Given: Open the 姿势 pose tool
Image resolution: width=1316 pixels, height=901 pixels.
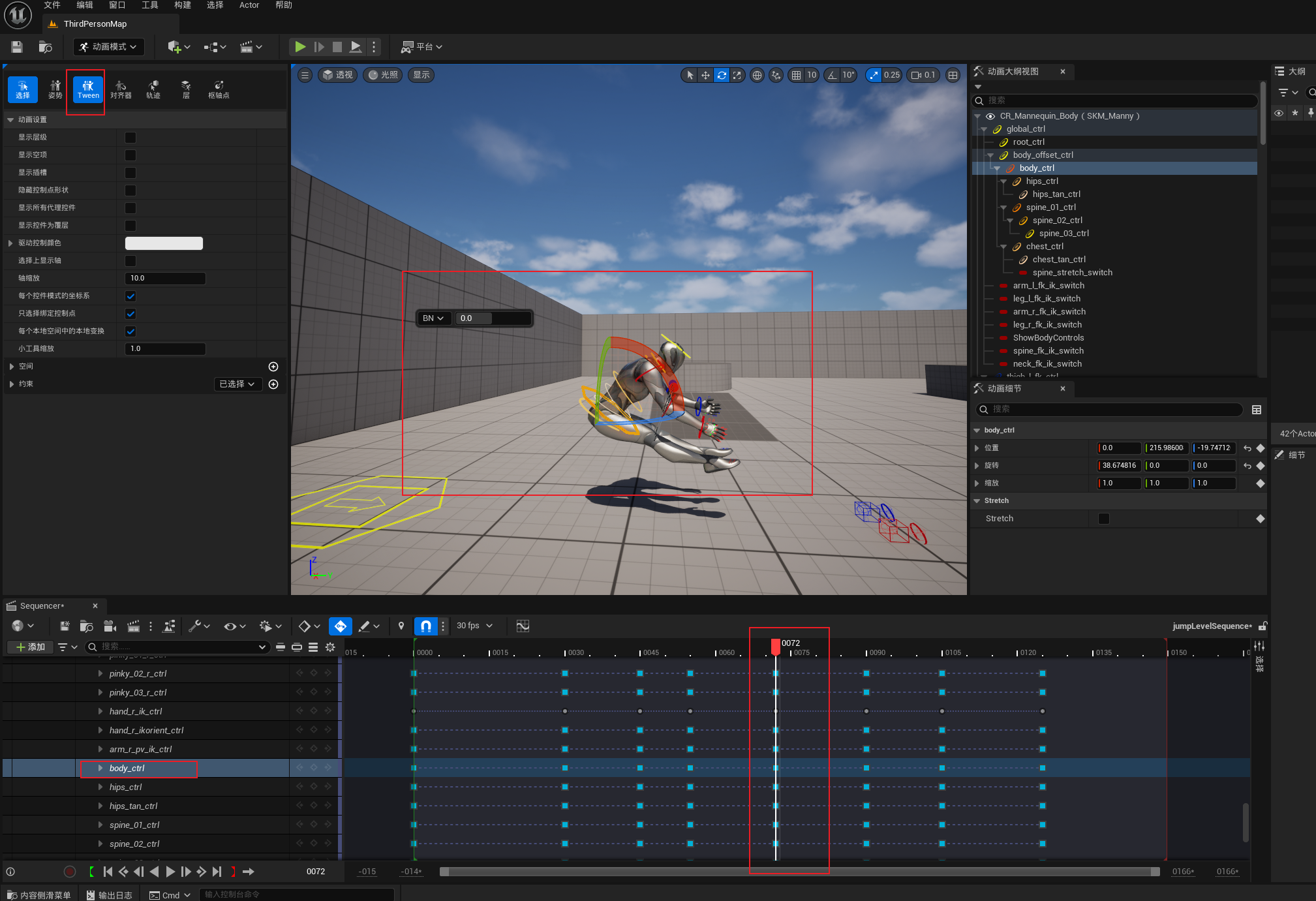Looking at the screenshot, I should click(55, 89).
